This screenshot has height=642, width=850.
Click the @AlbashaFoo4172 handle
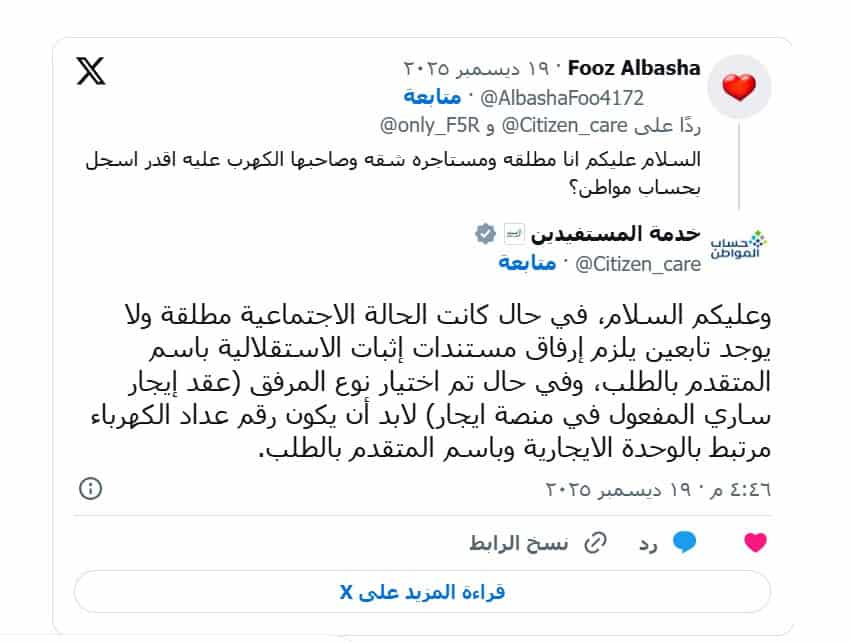tap(563, 97)
